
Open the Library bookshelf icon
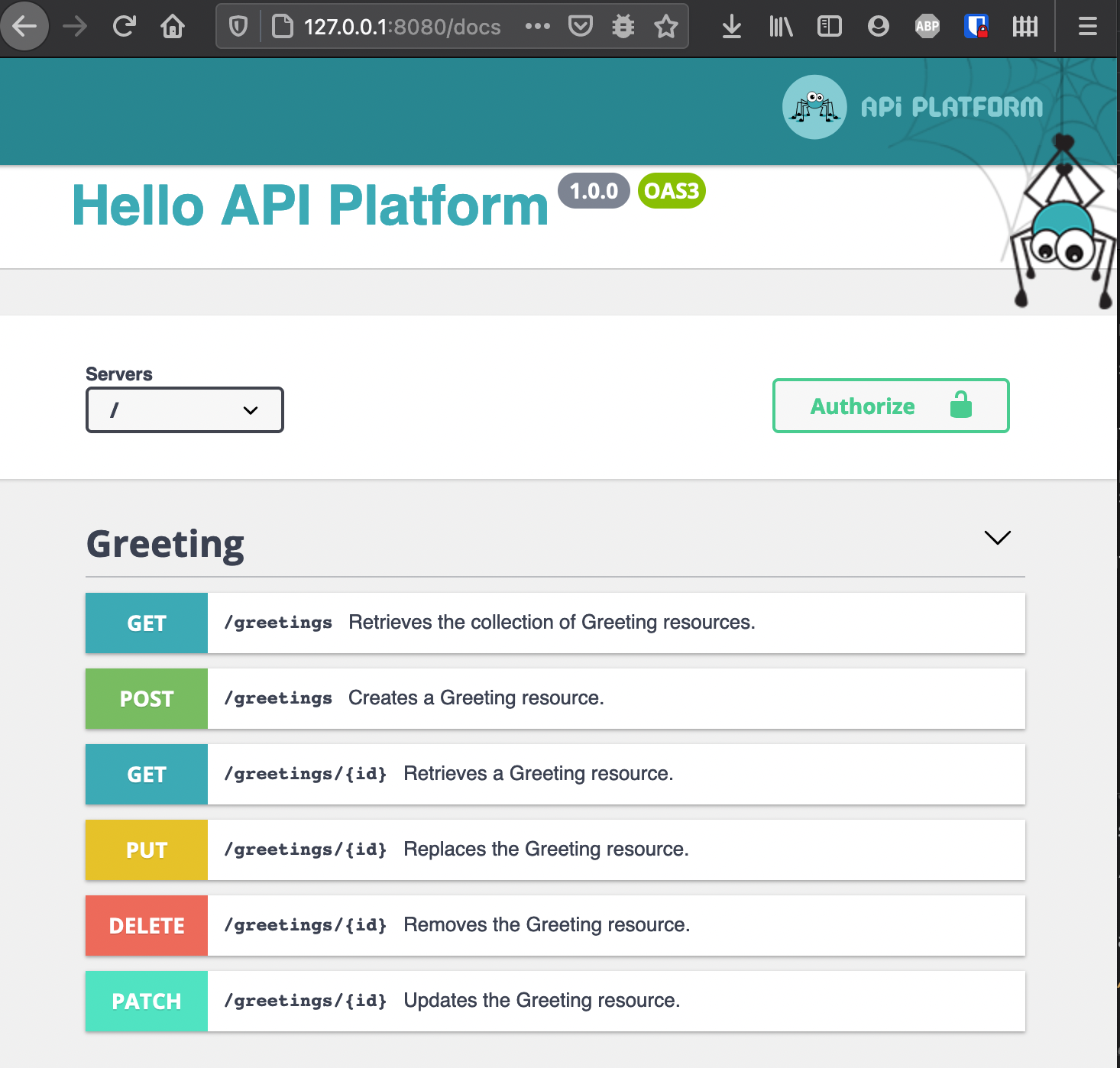point(780,27)
